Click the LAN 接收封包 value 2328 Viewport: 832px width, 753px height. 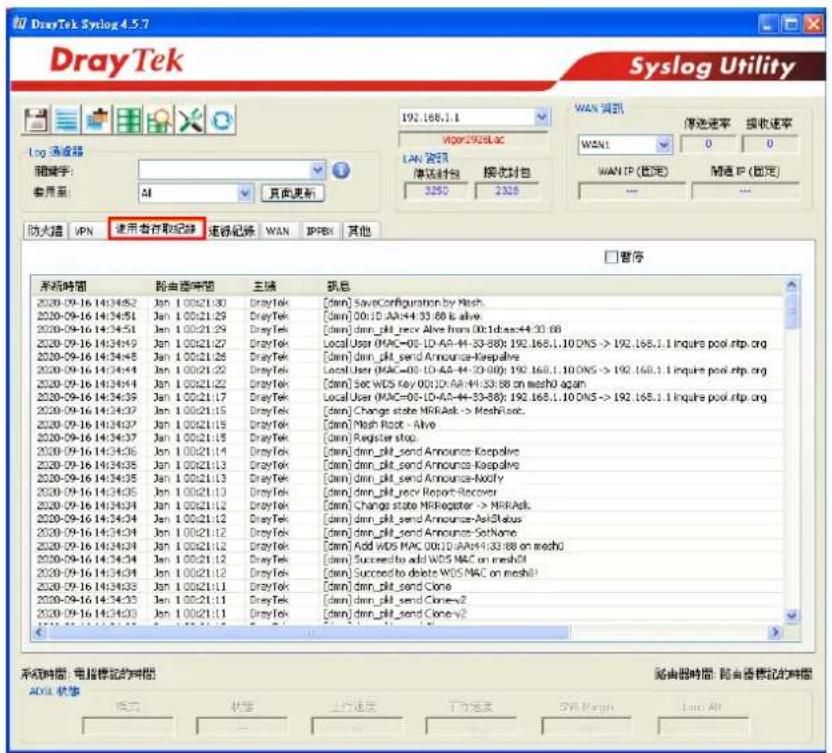tap(507, 191)
